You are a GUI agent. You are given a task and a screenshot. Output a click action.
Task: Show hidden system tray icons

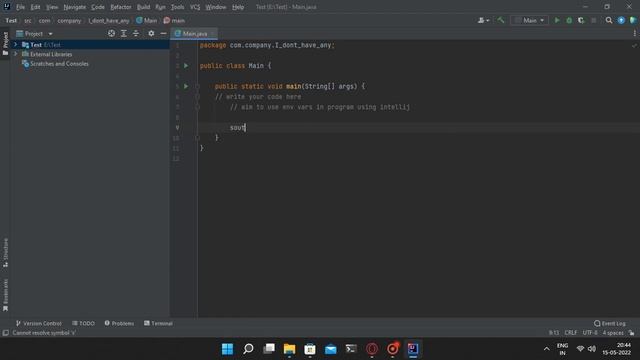547,349
